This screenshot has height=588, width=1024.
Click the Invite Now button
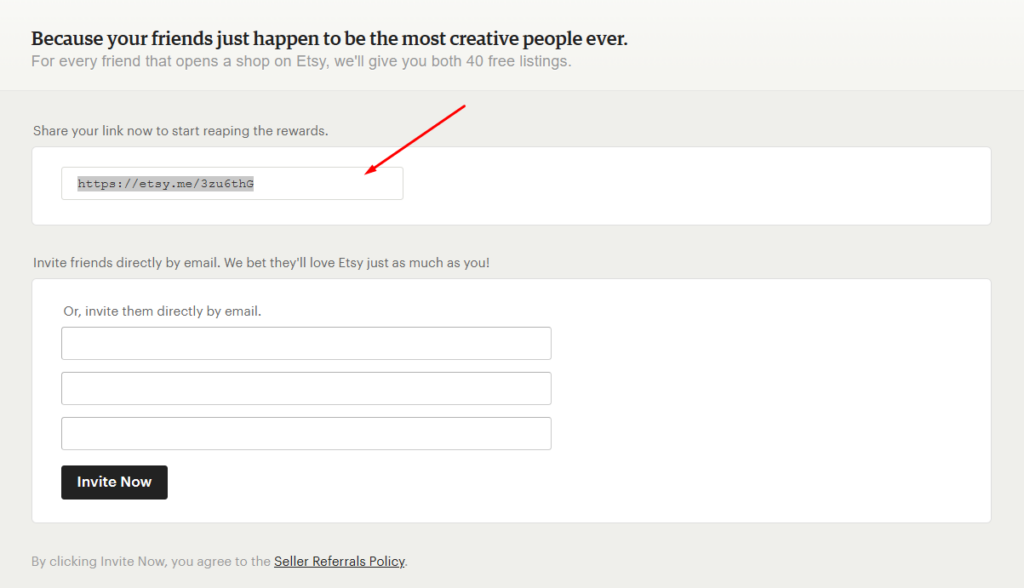click(x=114, y=482)
